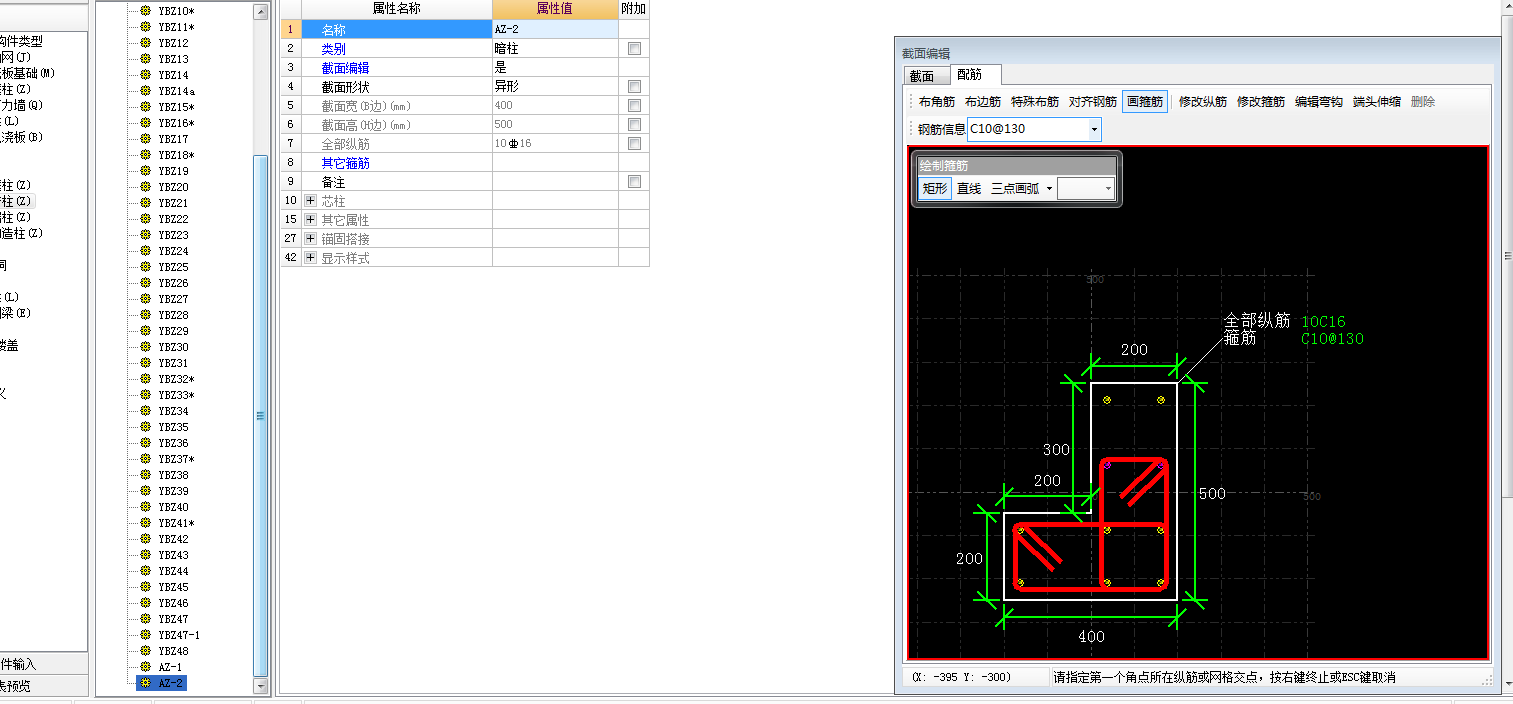Click the gear icon beside YBZ48
1513x704 pixels.
145,651
